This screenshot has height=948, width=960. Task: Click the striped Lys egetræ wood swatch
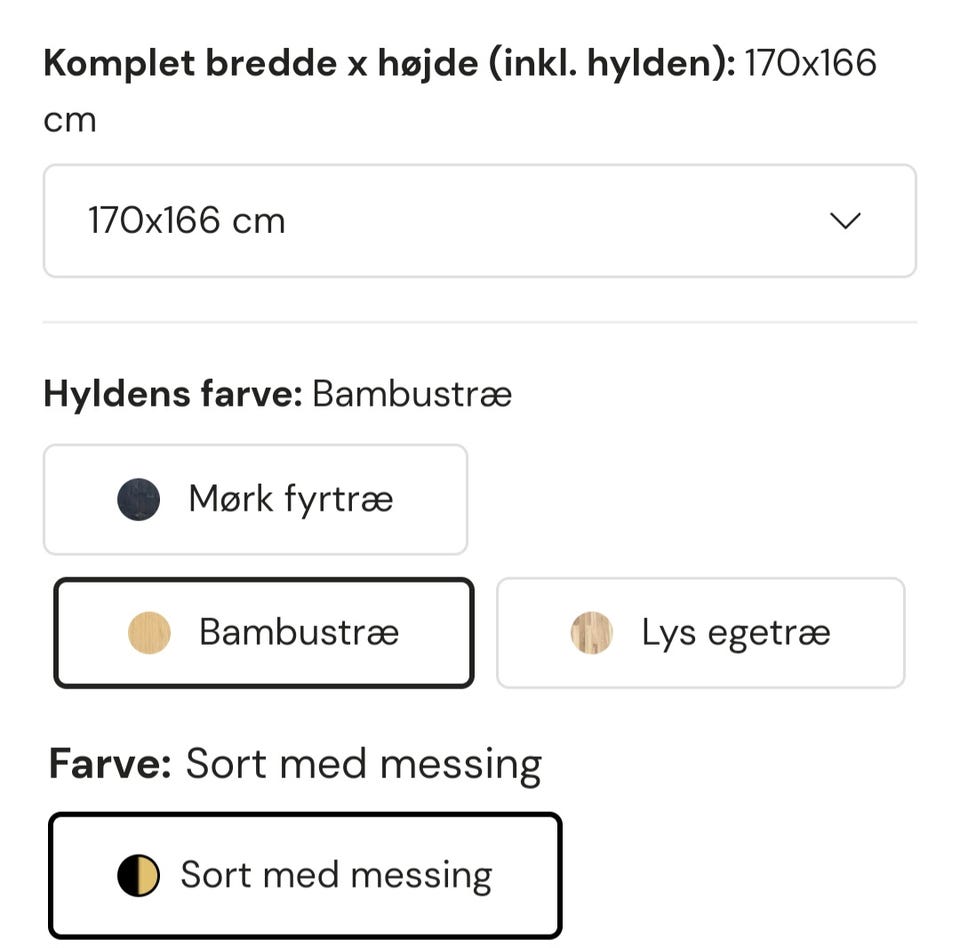click(591, 633)
